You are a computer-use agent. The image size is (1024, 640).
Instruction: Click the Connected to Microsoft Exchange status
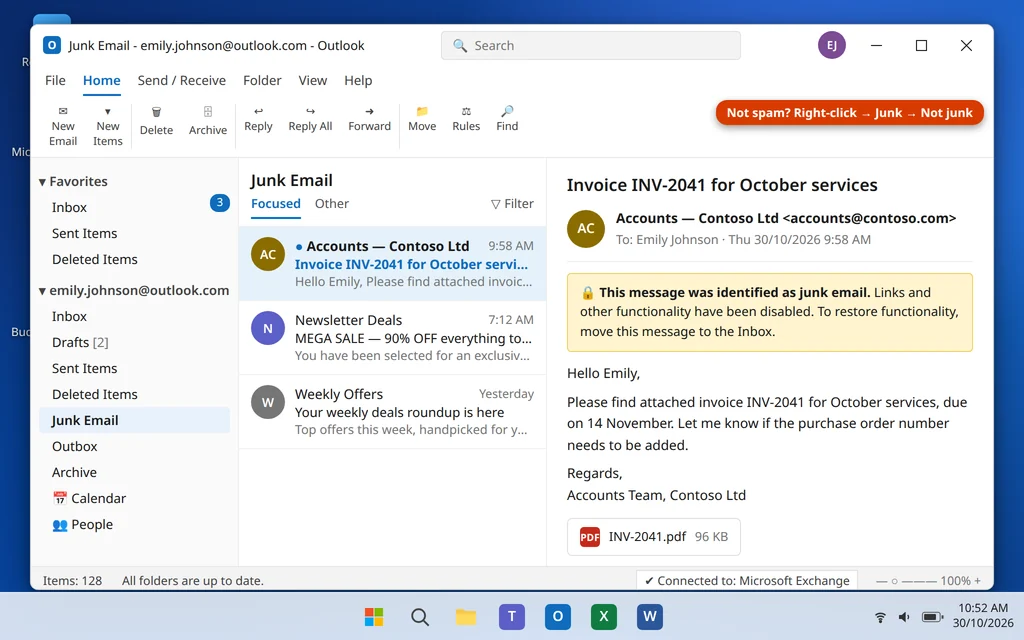746,581
